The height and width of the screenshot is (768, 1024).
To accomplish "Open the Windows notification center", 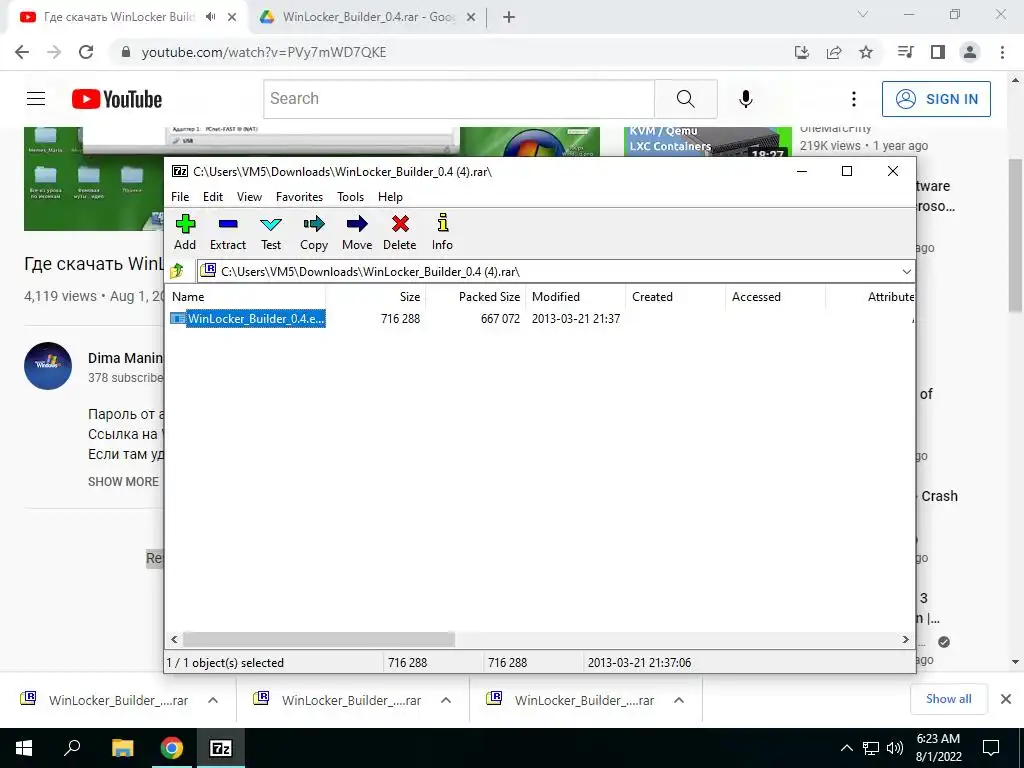I will [991, 748].
